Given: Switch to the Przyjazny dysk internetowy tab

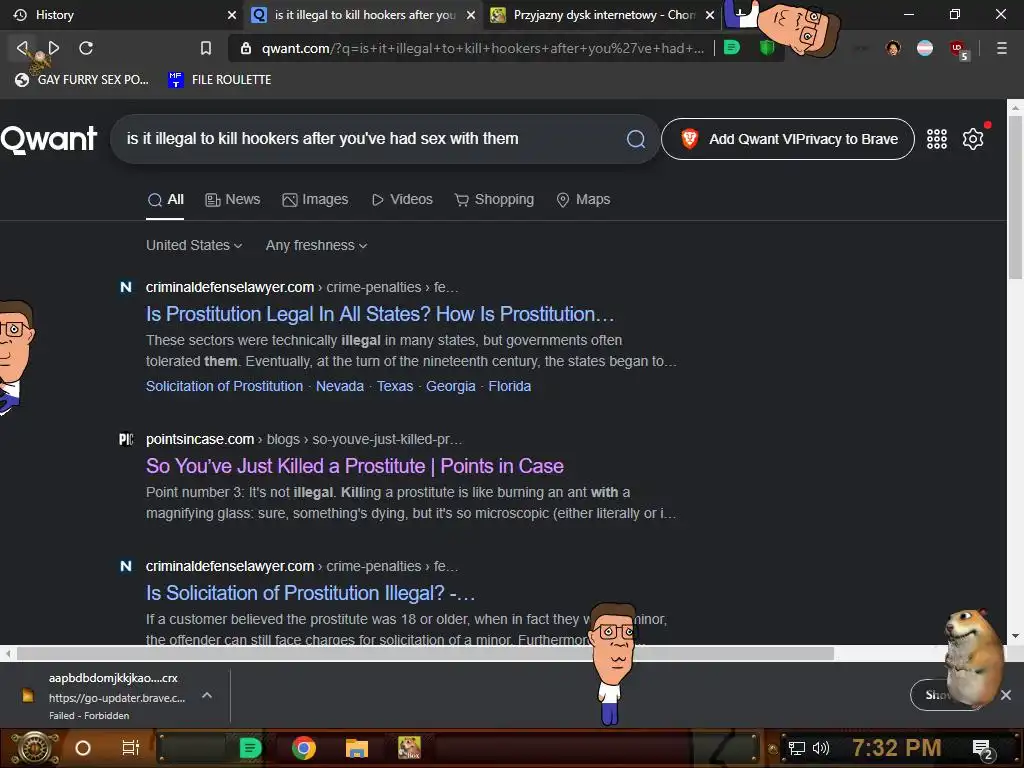Looking at the screenshot, I should click(604, 15).
